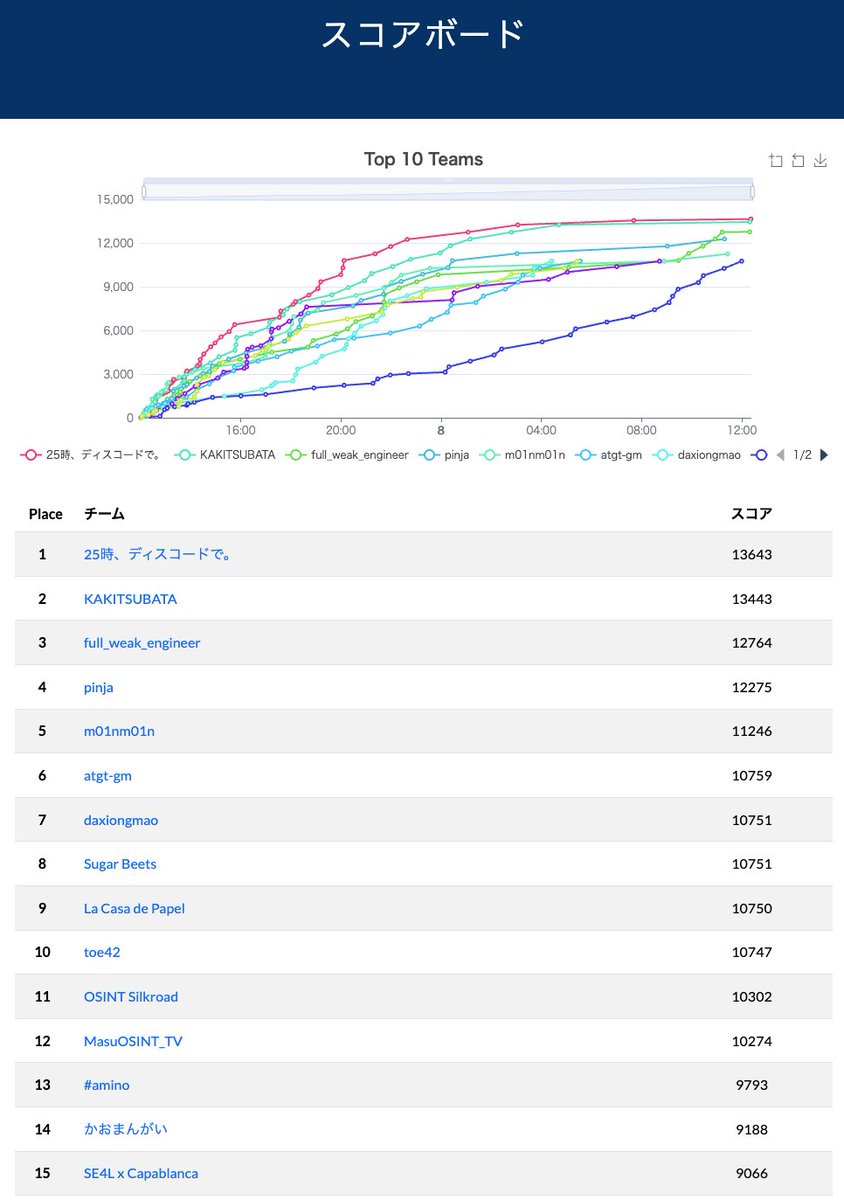Click the restore zoom icon on the chart
Screen dimensions: 844x1200
tap(796, 160)
